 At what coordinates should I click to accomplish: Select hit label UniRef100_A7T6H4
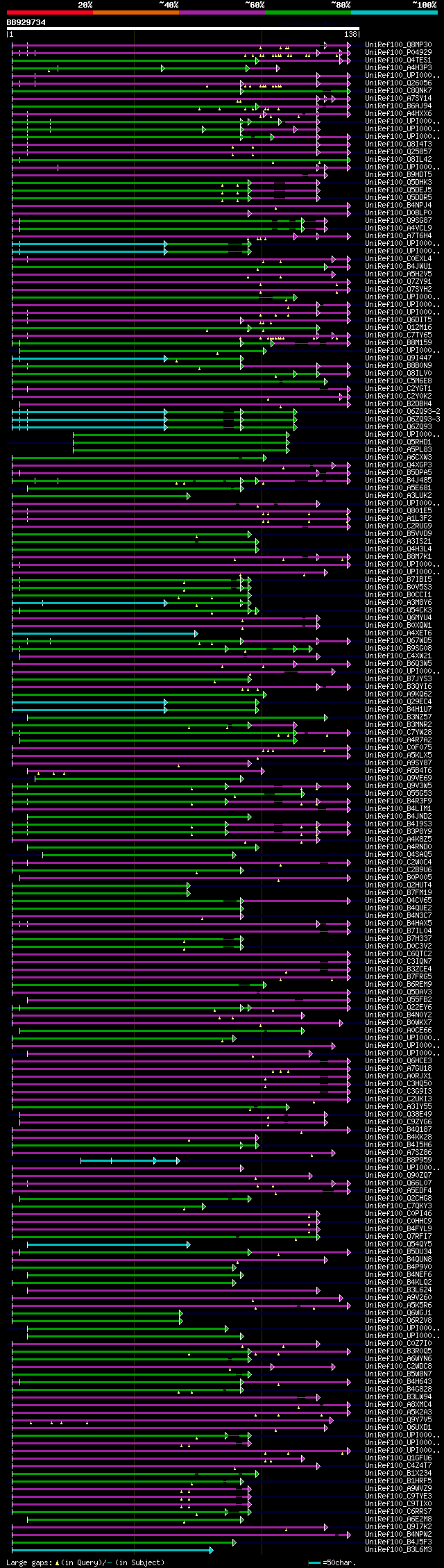(x=398, y=235)
